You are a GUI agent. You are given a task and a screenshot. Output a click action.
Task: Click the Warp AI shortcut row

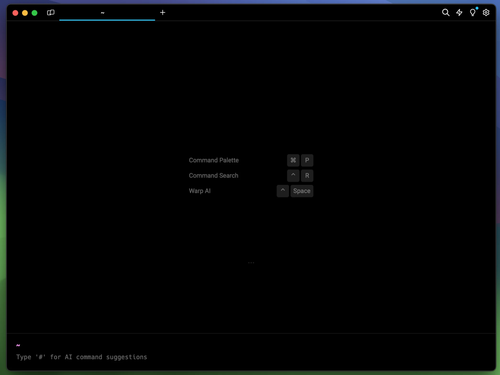[x=251, y=191]
